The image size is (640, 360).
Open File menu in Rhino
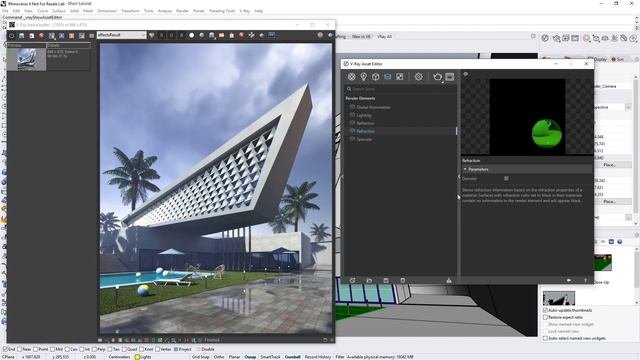[x=5, y=11]
